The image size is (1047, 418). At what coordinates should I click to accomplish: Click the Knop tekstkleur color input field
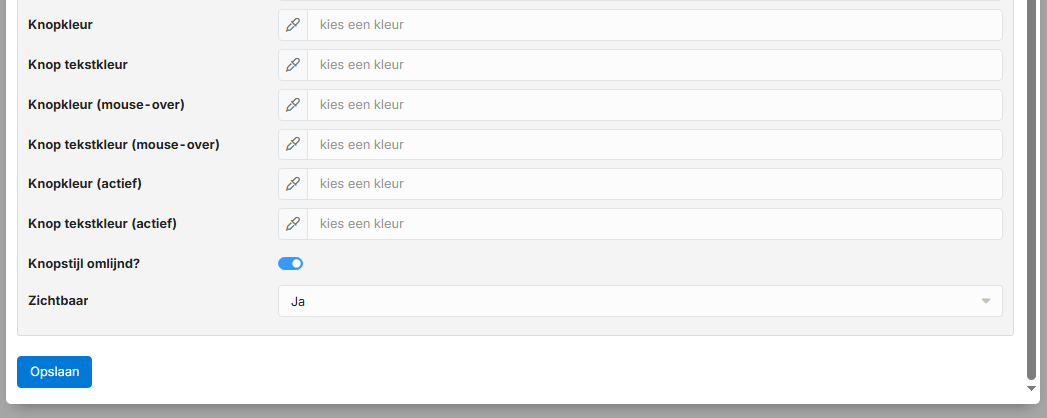click(x=654, y=65)
